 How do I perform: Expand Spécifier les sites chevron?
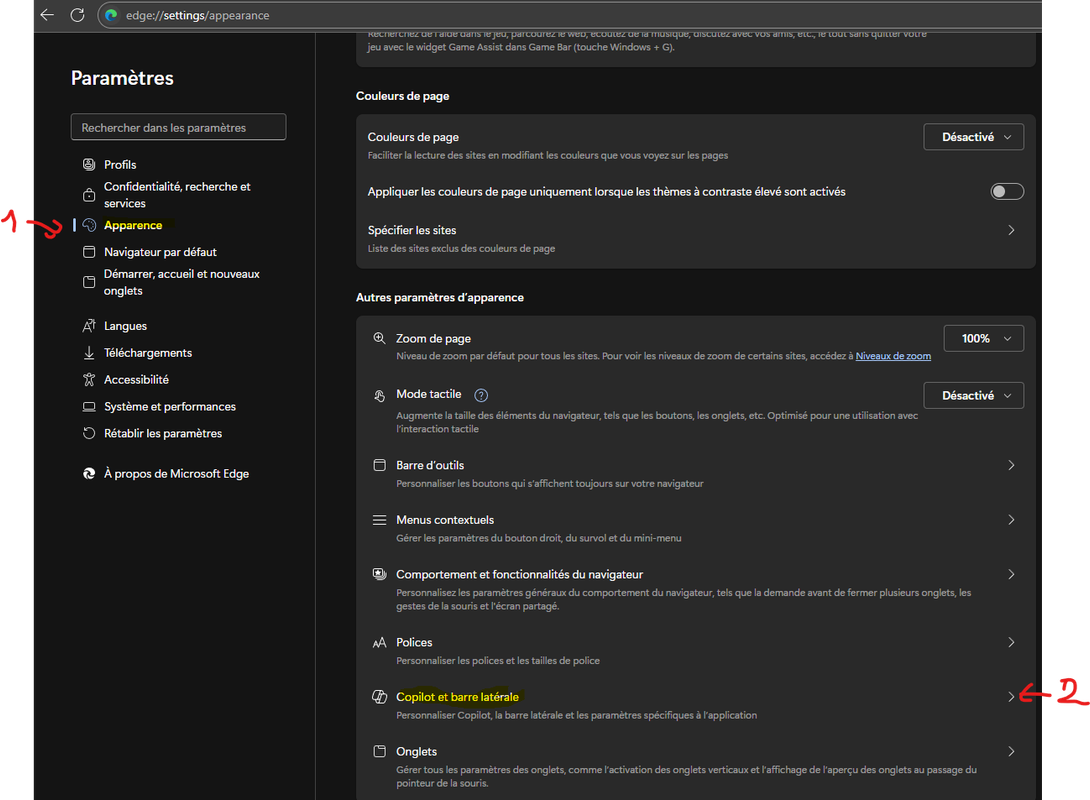tap(1011, 230)
